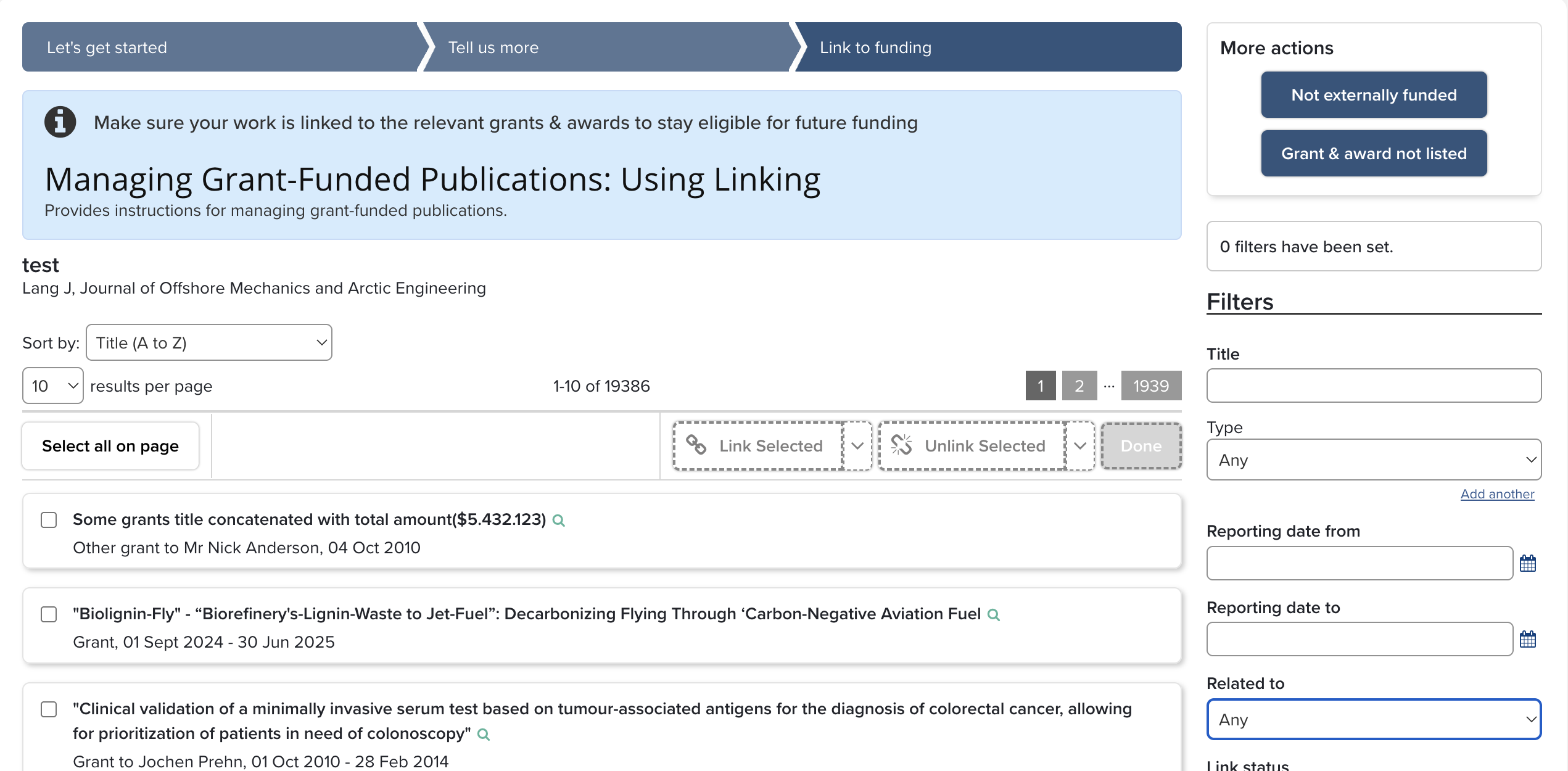Click magnifier icon after colonoscopy grant title

point(484,735)
